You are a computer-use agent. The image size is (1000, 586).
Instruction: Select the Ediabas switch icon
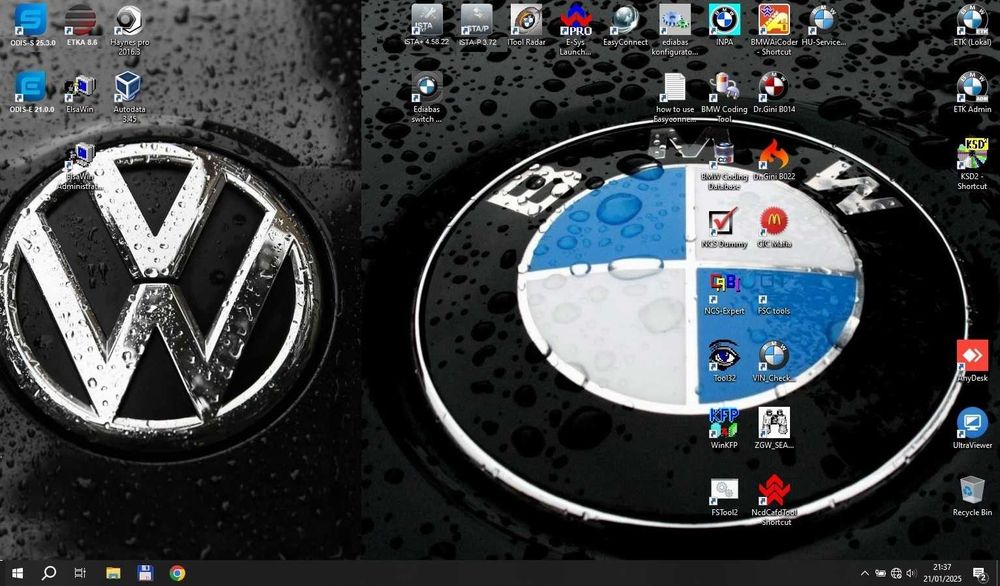pos(427,87)
